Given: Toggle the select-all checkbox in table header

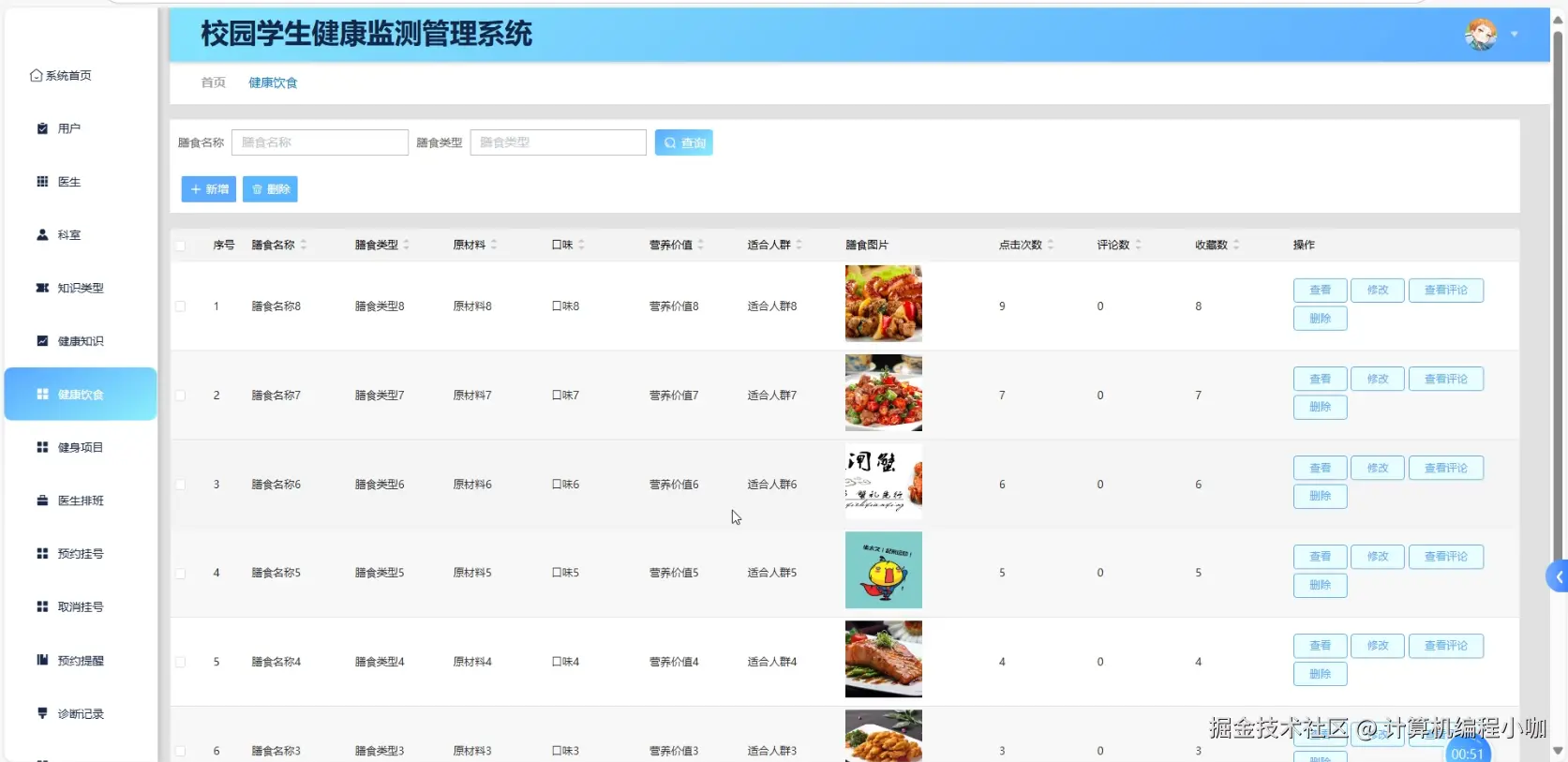Looking at the screenshot, I should pyautogui.click(x=180, y=246).
